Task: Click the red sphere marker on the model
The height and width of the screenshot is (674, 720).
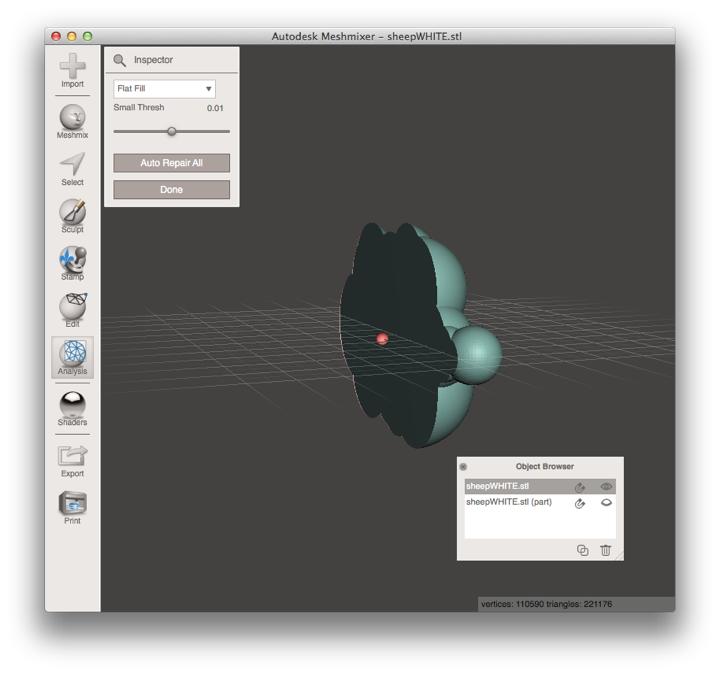Action: (382, 340)
